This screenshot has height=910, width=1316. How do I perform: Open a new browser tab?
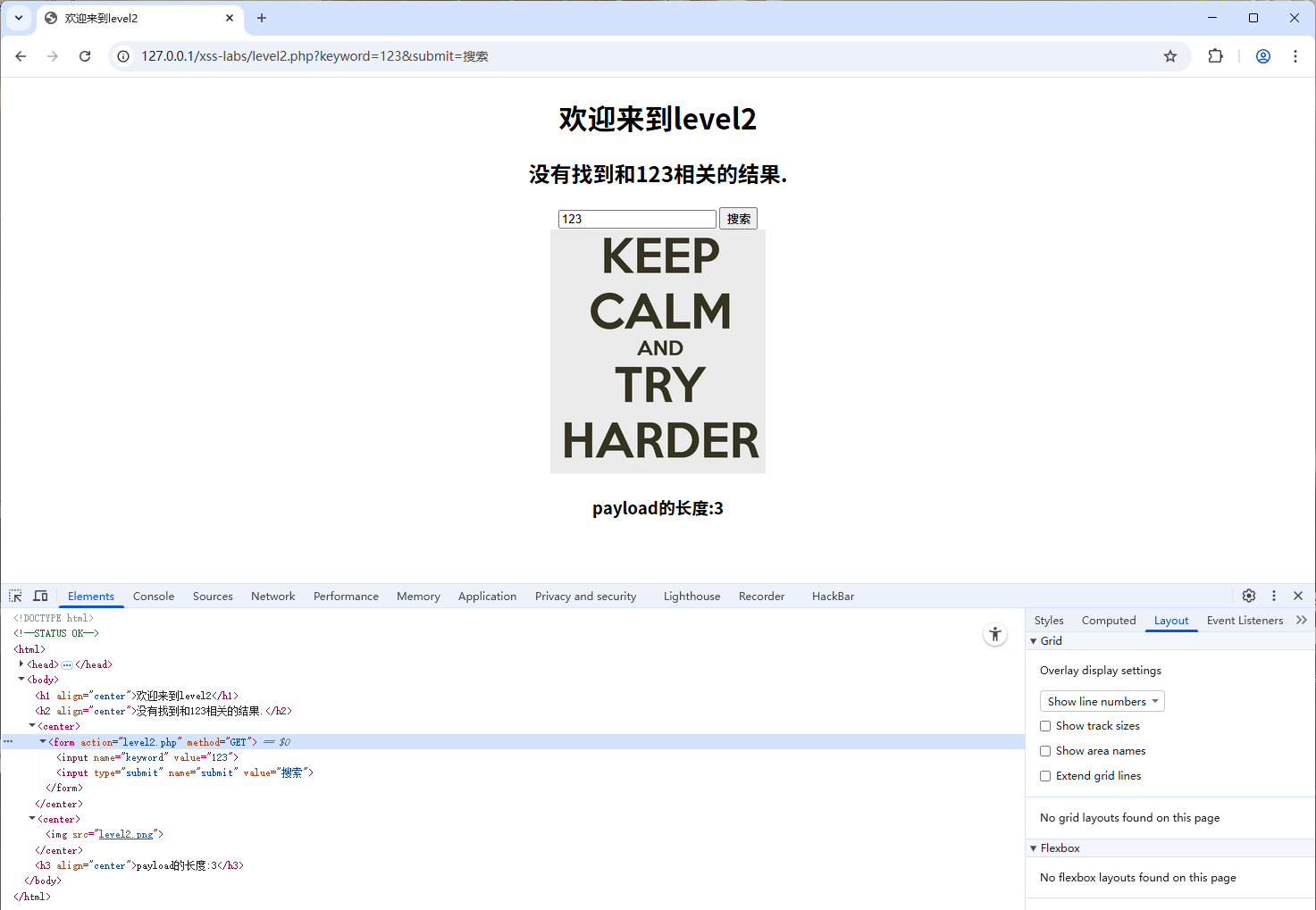tap(262, 18)
